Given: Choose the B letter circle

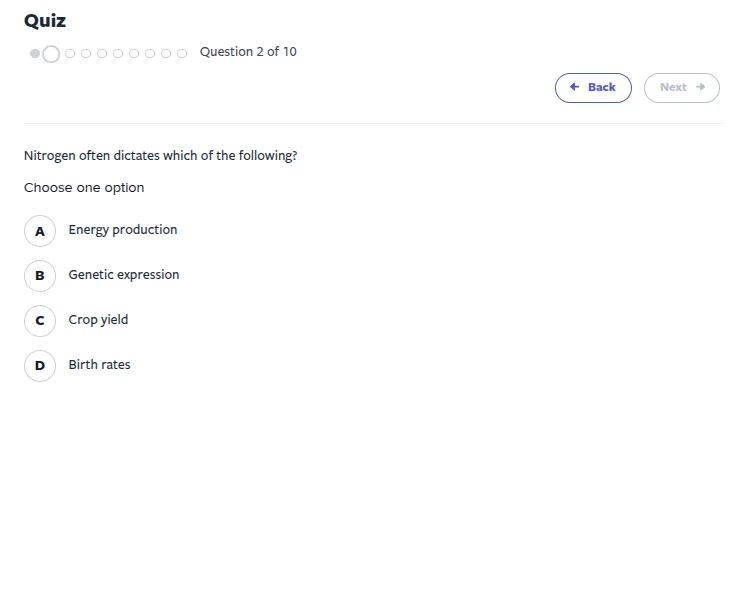Looking at the screenshot, I should click(40, 276).
